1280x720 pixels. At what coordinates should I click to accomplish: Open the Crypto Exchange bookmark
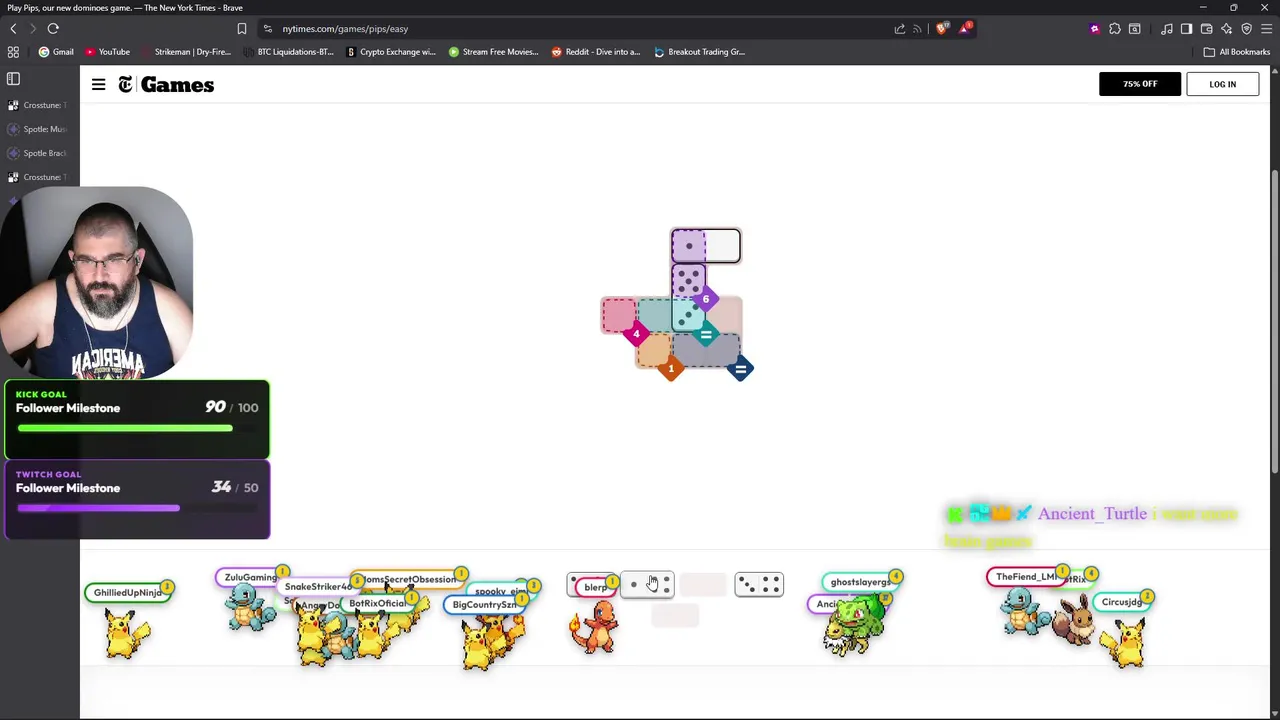[x=391, y=52]
